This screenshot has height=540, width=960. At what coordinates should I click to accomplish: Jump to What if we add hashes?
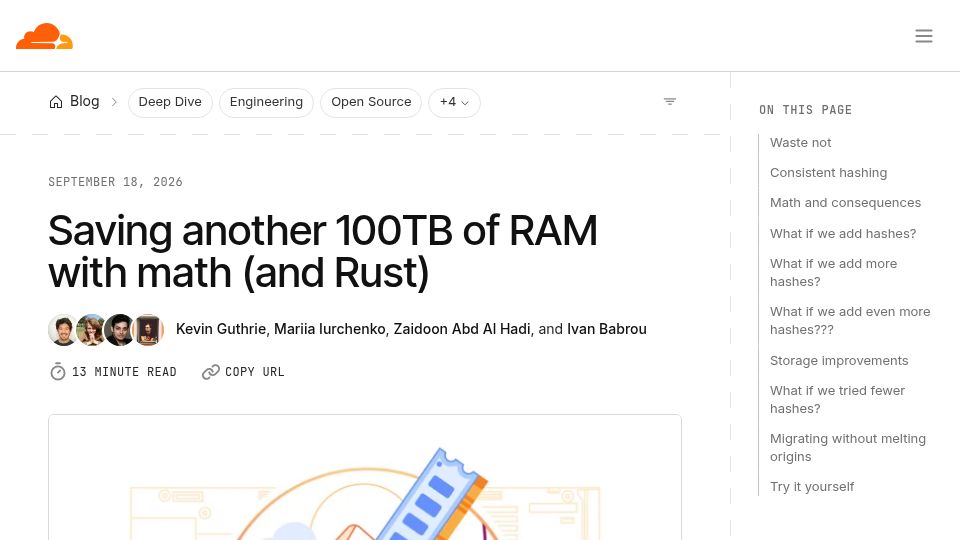[x=843, y=234]
